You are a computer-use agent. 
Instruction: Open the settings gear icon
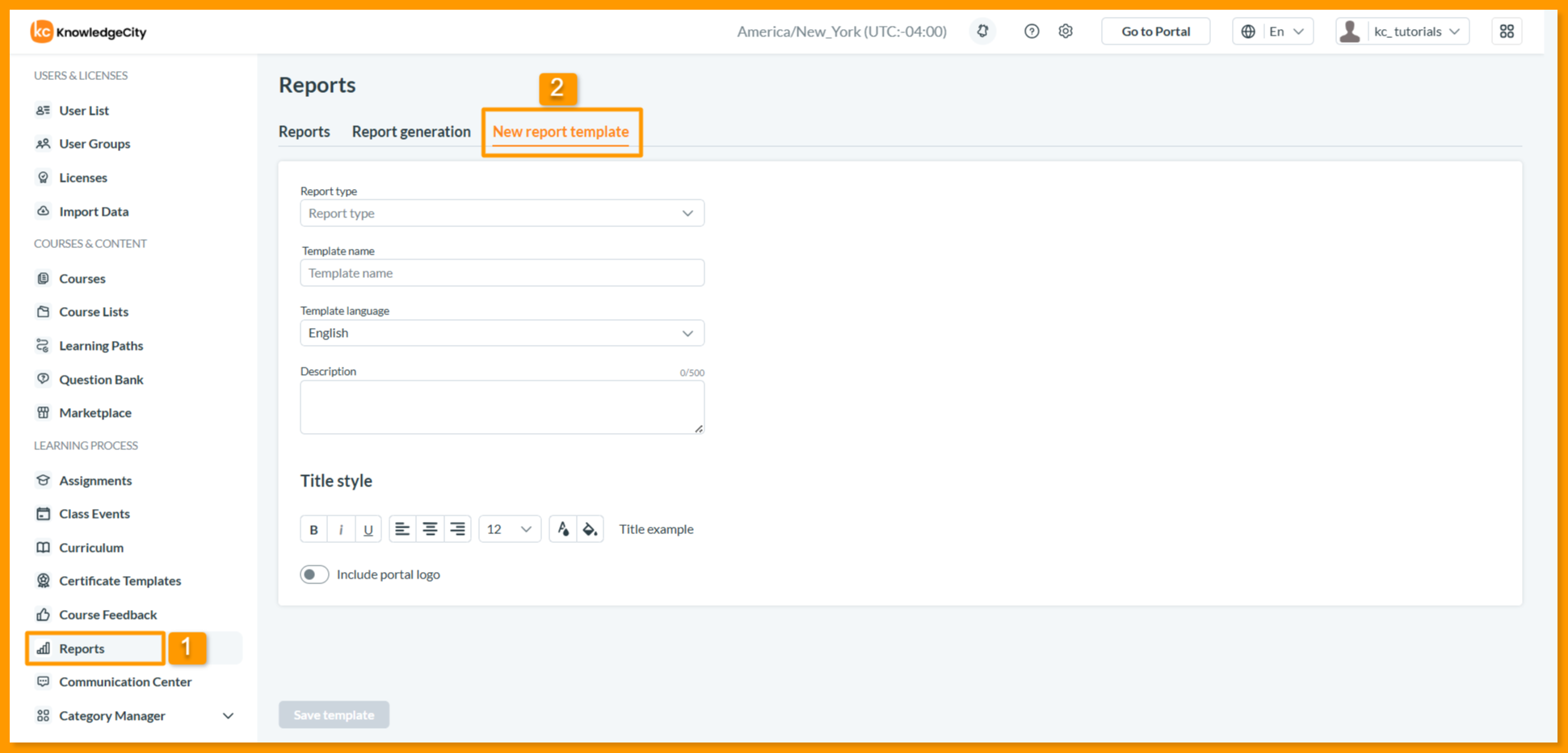click(1066, 32)
